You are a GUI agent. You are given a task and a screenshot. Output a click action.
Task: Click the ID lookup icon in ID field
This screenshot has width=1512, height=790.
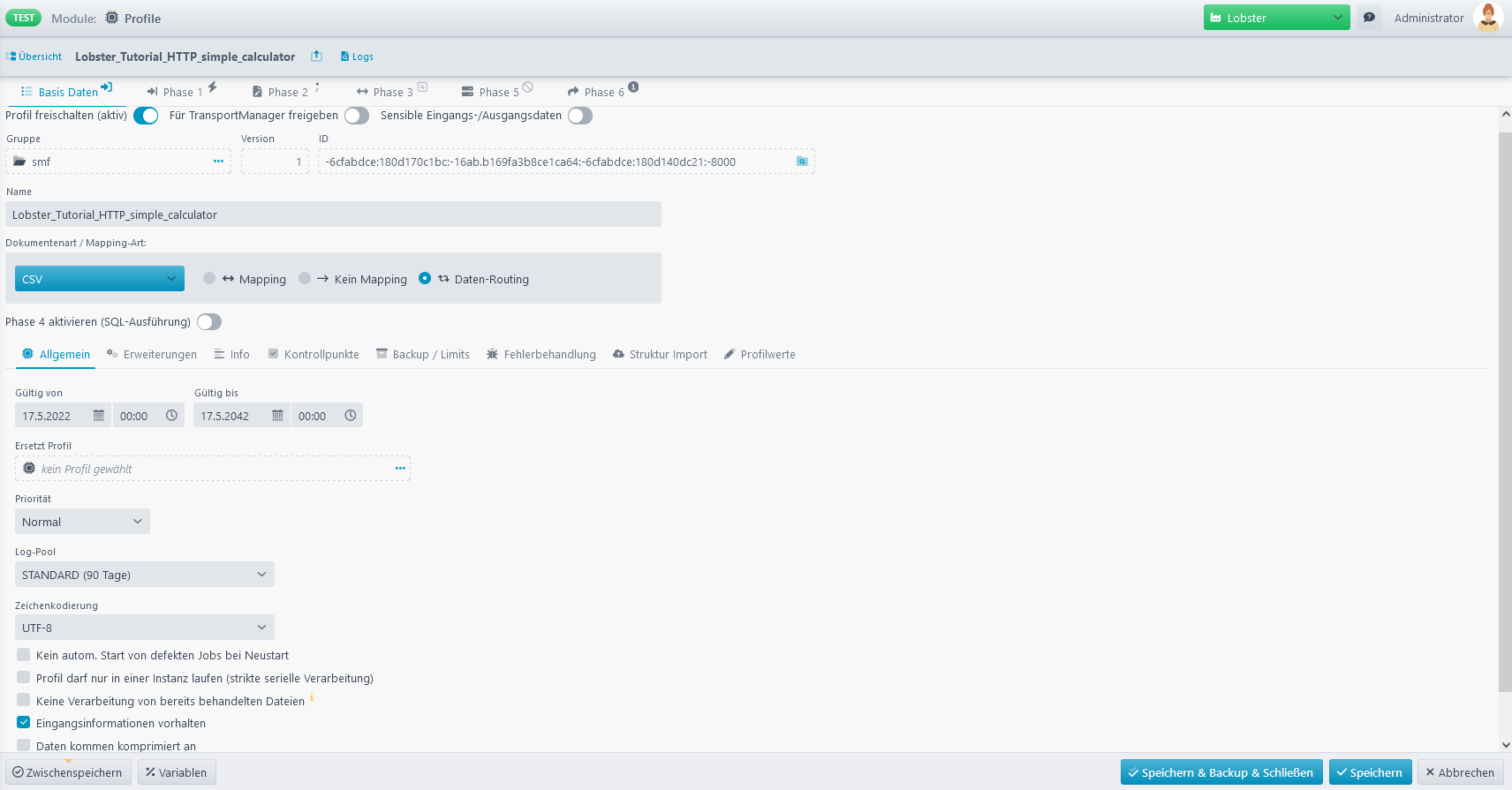click(802, 162)
